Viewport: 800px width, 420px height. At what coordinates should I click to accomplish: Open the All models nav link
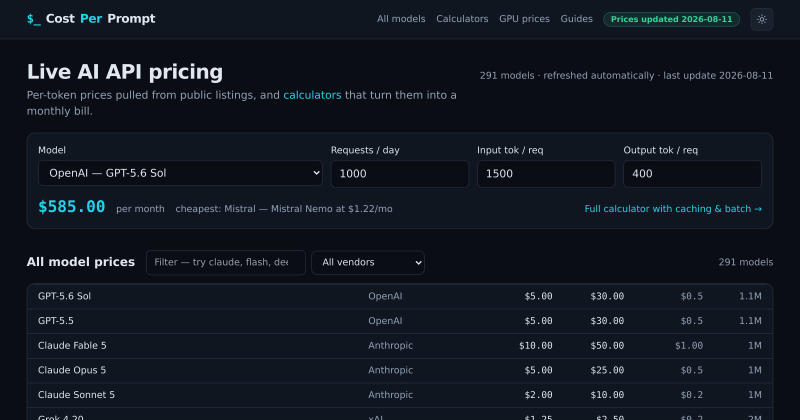(x=401, y=19)
